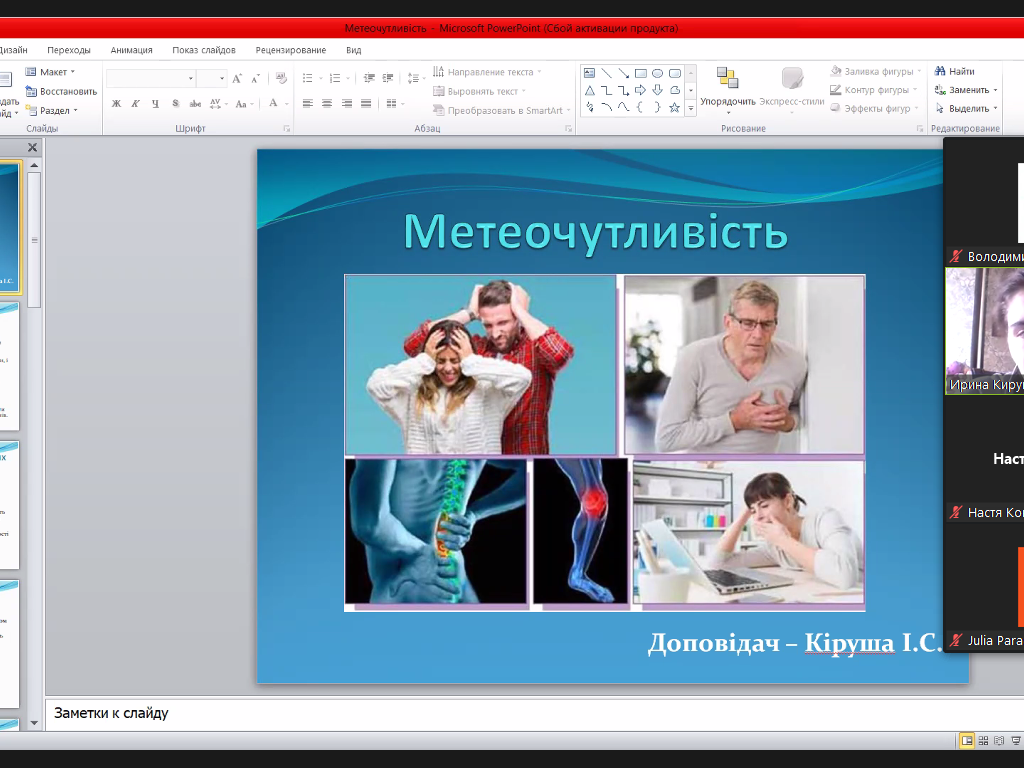
Task: Open bullets list dropdown arrow
Action: click(321, 79)
